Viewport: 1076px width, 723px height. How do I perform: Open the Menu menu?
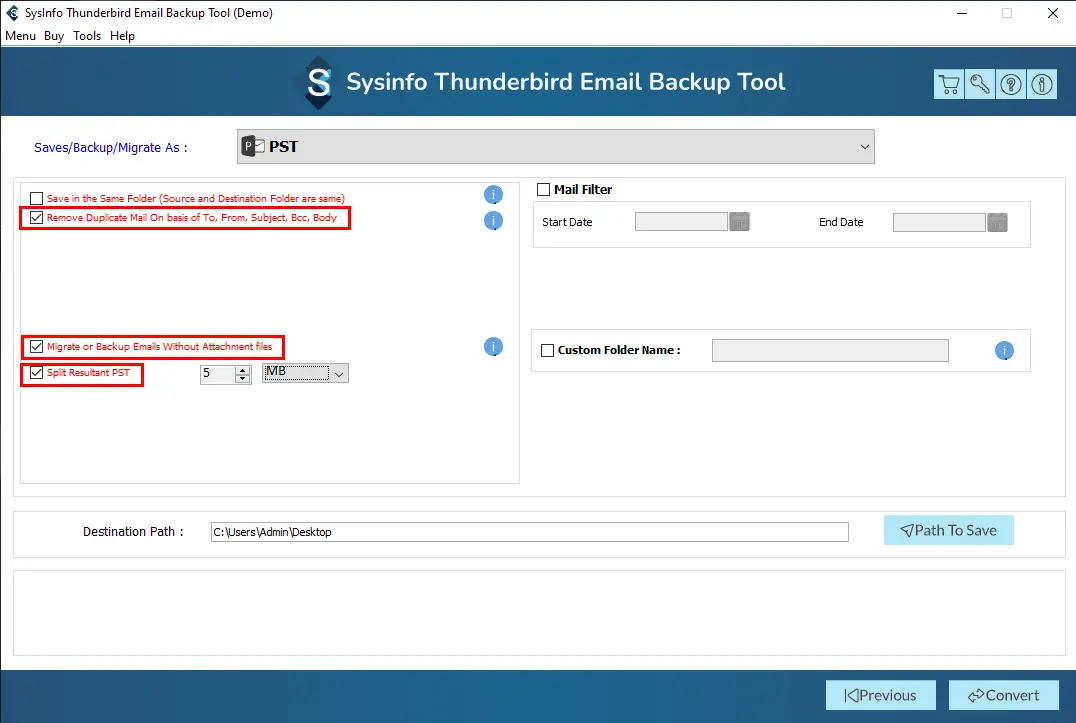click(21, 36)
